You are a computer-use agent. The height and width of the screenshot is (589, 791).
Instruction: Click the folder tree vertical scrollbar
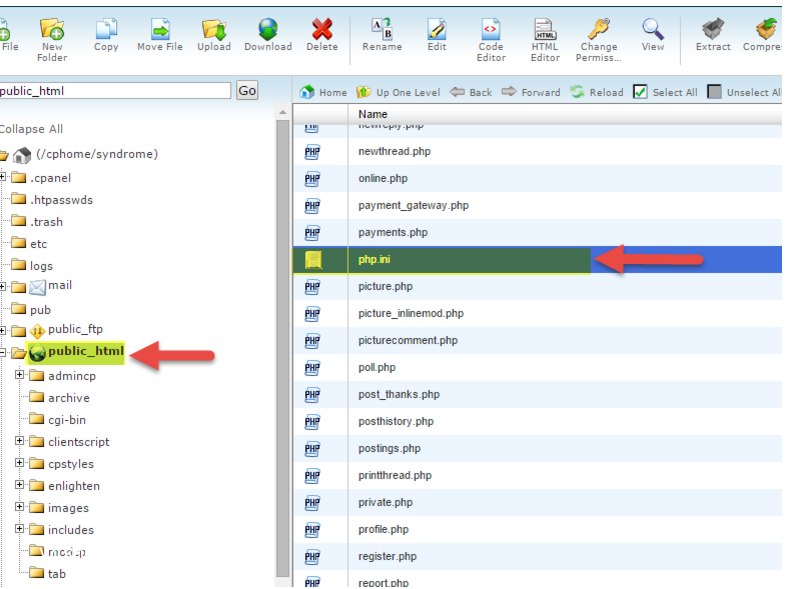click(x=283, y=347)
